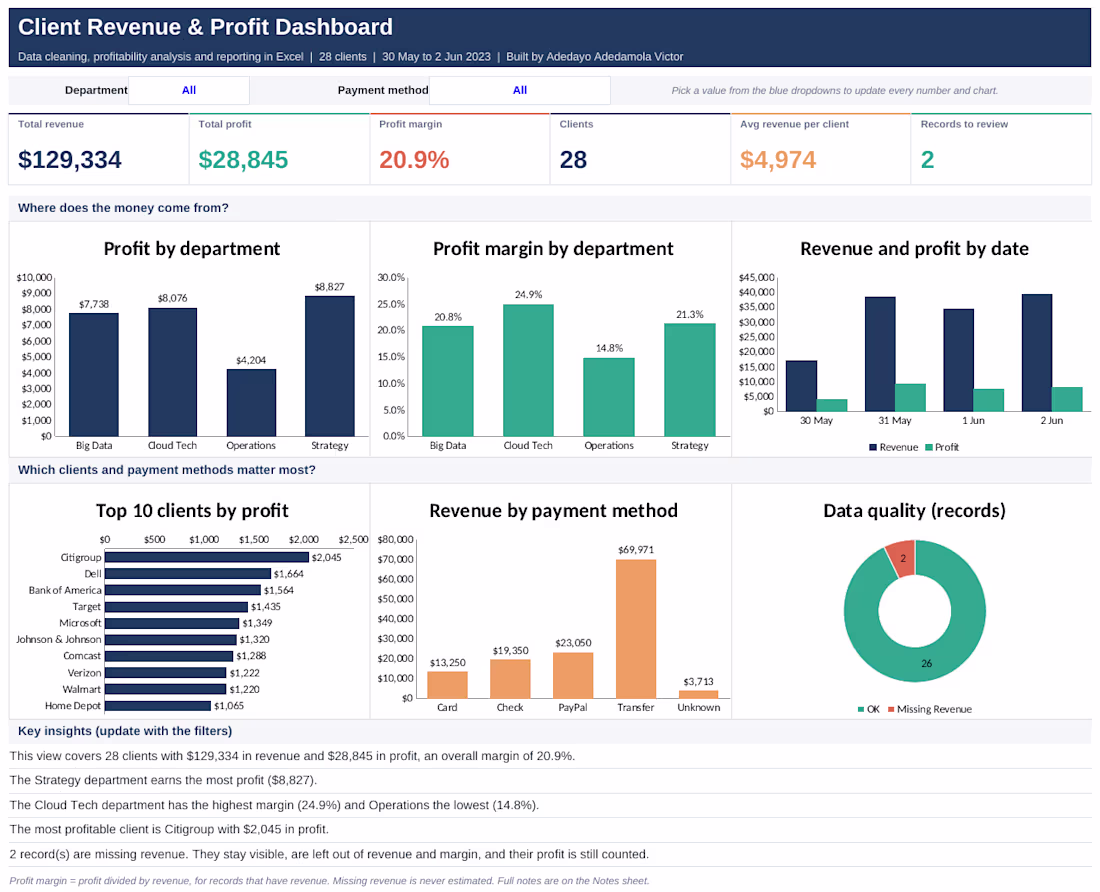Click the Profit by department chart title
The height and width of the screenshot is (892, 1100).
pyautogui.click(x=192, y=249)
